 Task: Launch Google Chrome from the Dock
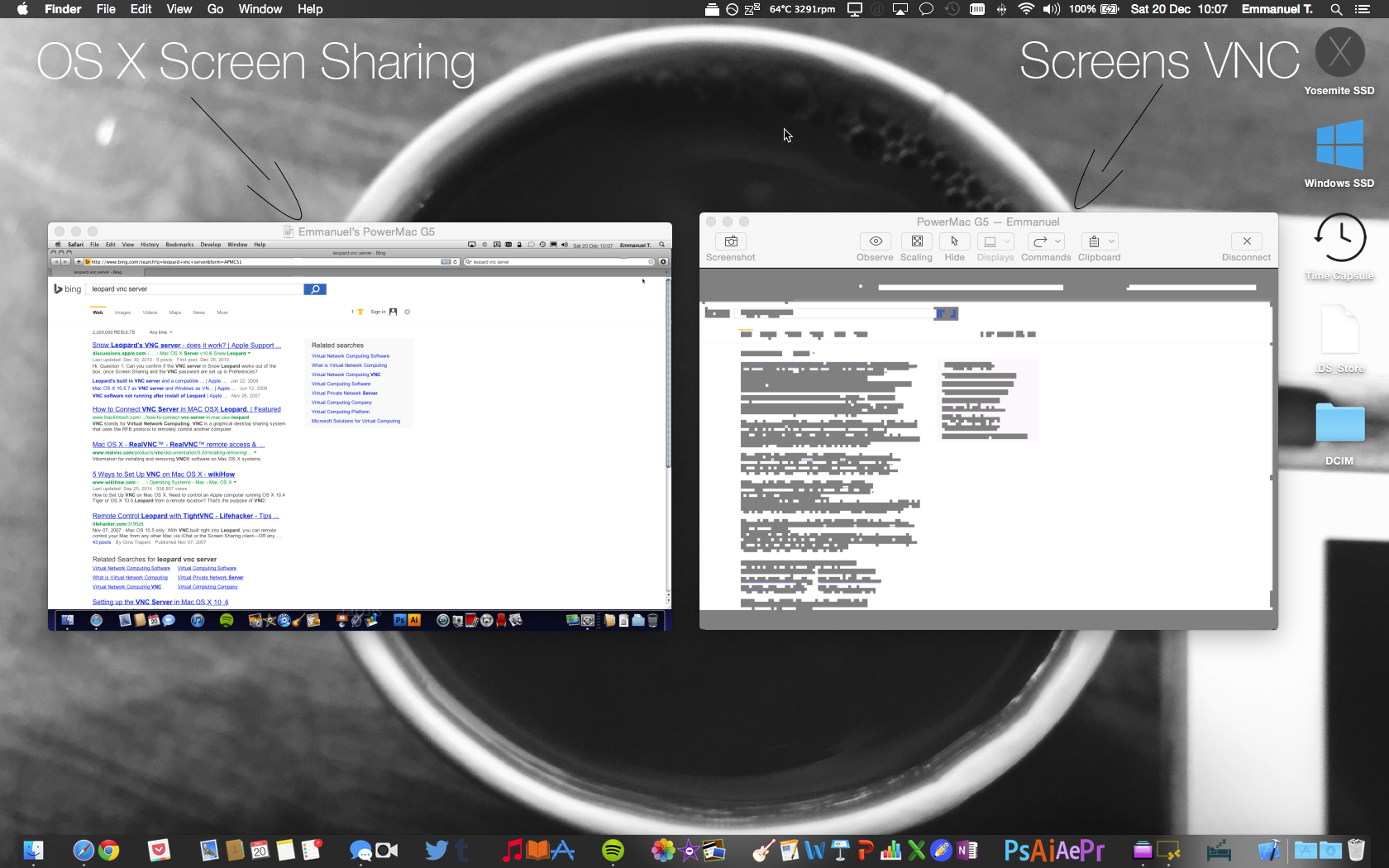click(x=108, y=850)
